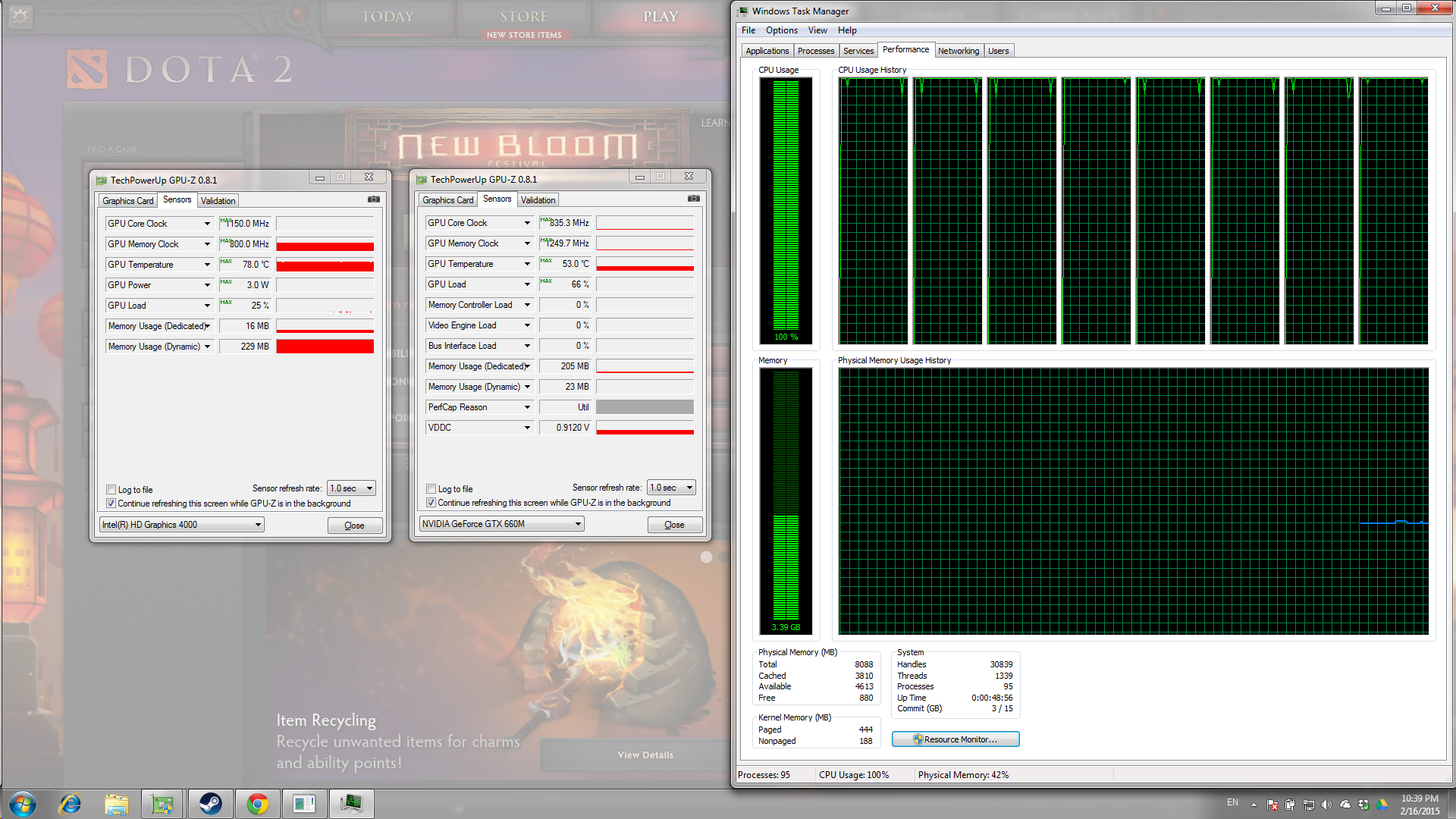Click View Details for Item Recycling
Image resolution: width=1456 pixels, height=819 pixels.
(645, 755)
